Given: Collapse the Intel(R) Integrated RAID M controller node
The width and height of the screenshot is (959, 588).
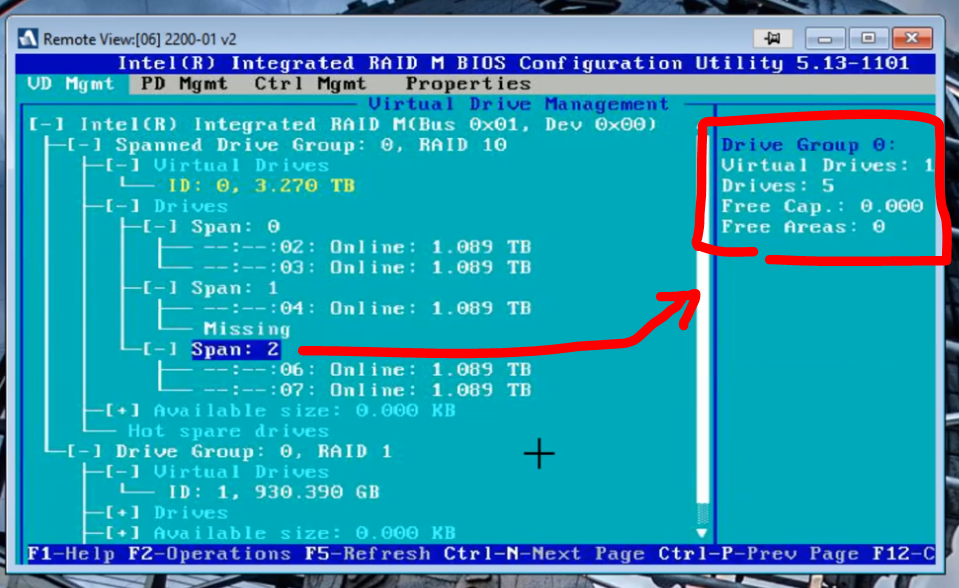Looking at the screenshot, I should (x=46, y=125).
